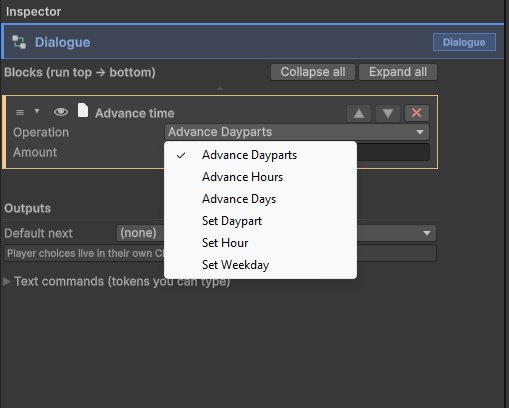The width and height of the screenshot is (509, 408).
Task: Collapse the Advance time block arrow
Action: coord(37,111)
